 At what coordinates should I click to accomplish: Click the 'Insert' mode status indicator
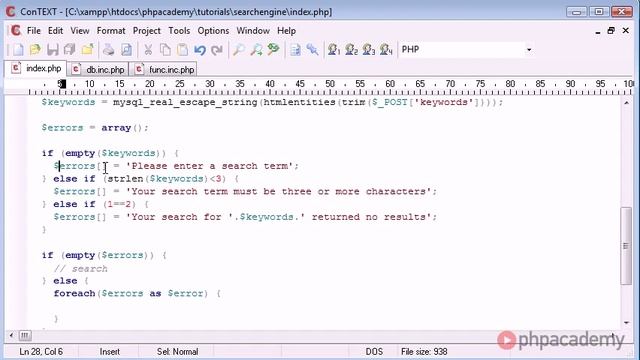[x=110, y=351]
